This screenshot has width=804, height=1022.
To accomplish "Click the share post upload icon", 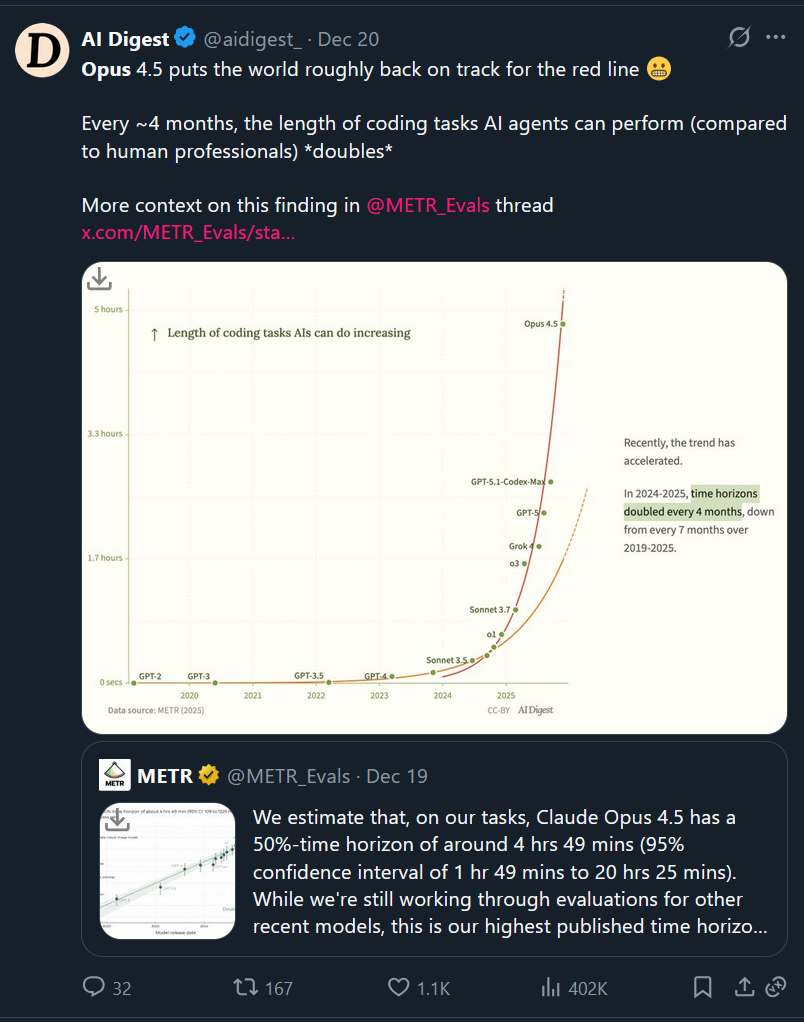I will 744,987.
